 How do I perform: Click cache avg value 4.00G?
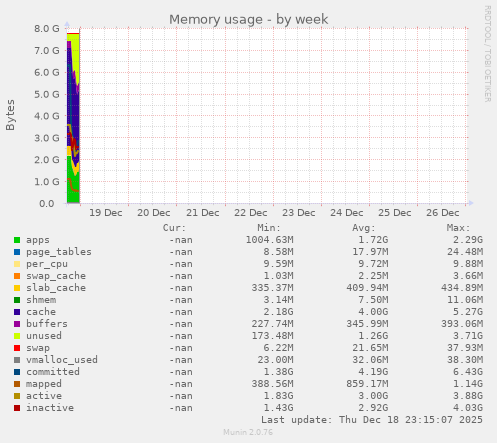(373, 312)
